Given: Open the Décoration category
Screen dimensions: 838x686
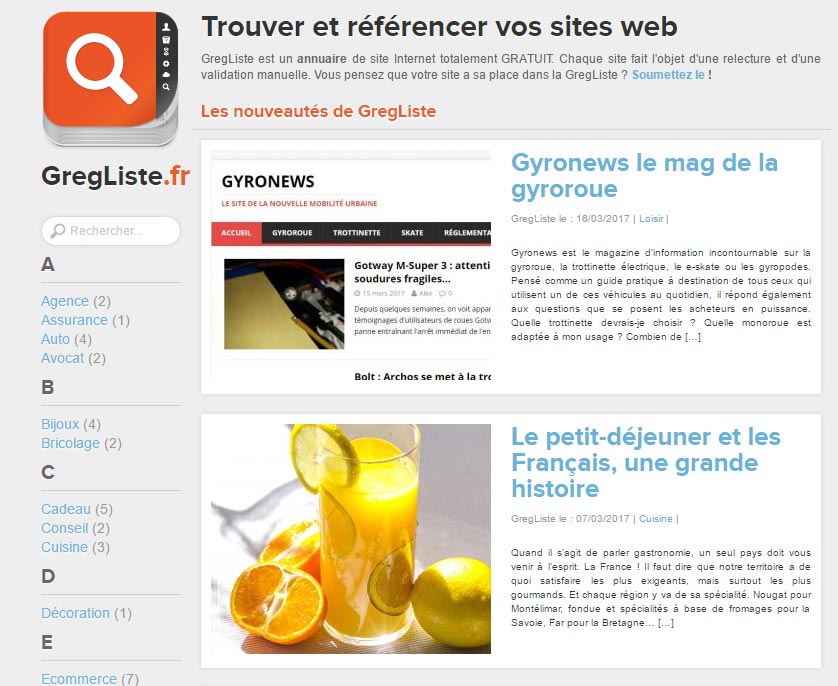Looking at the screenshot, I should [x=75, y=613].
